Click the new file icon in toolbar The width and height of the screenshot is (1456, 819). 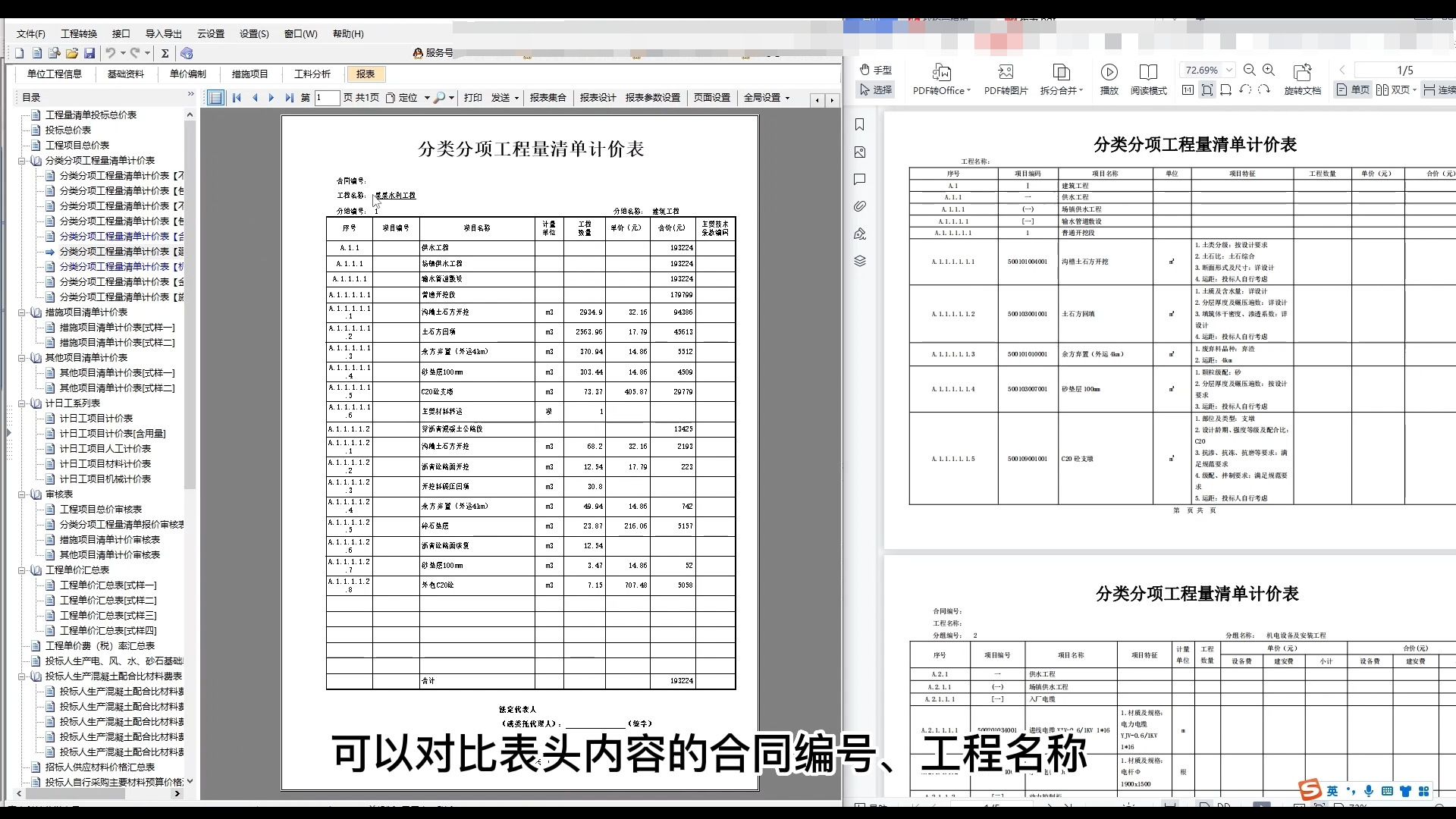19,53
